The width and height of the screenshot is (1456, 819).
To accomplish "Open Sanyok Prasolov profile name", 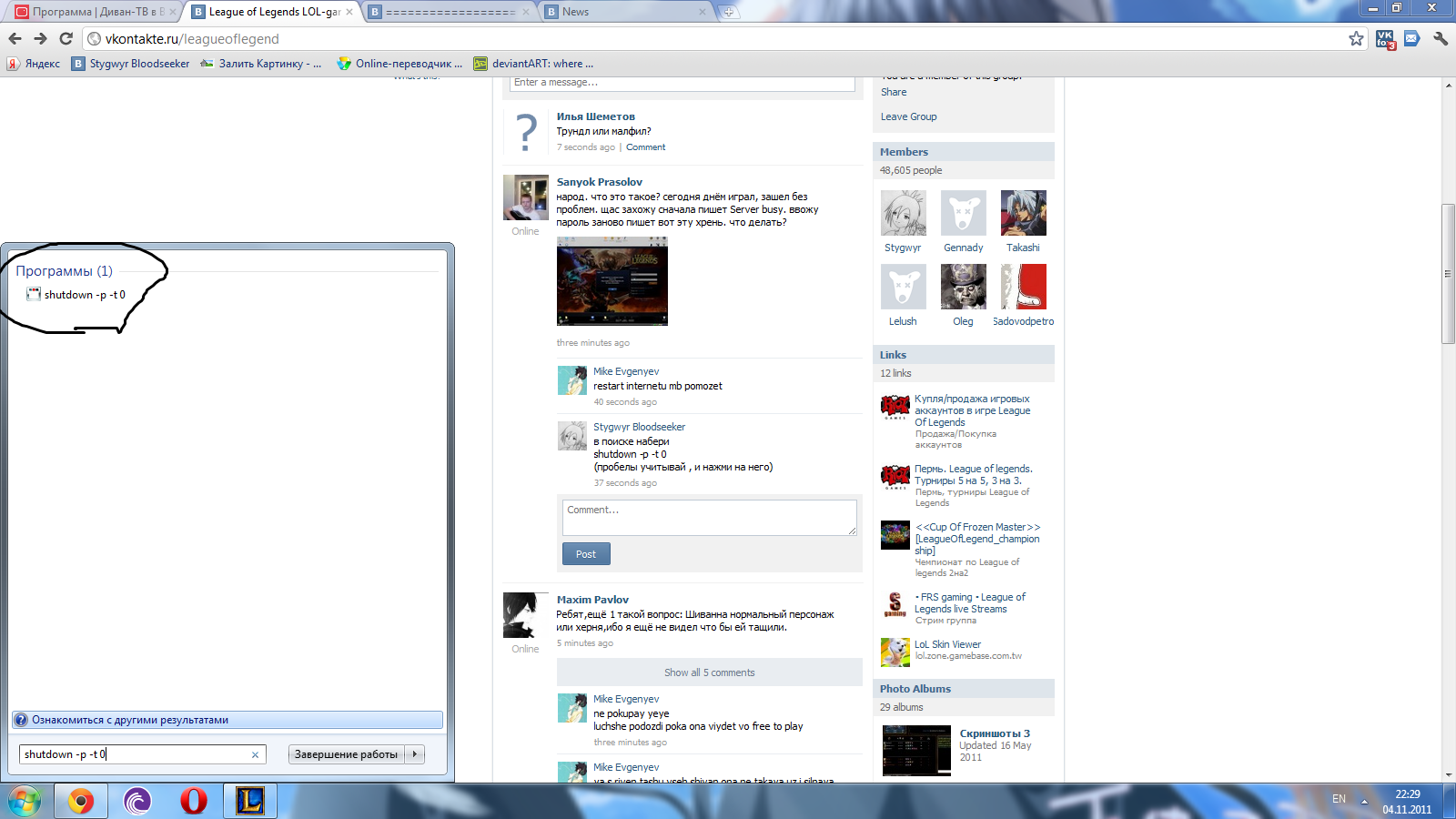I will pos(600,182).
